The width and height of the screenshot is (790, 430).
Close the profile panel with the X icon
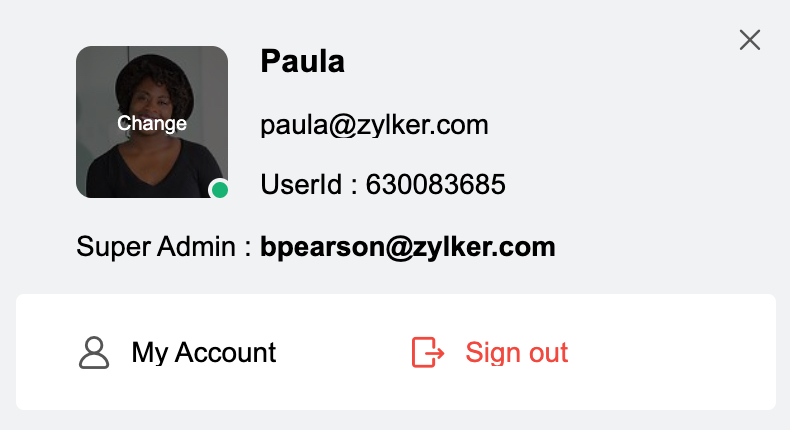coord(750,40)
